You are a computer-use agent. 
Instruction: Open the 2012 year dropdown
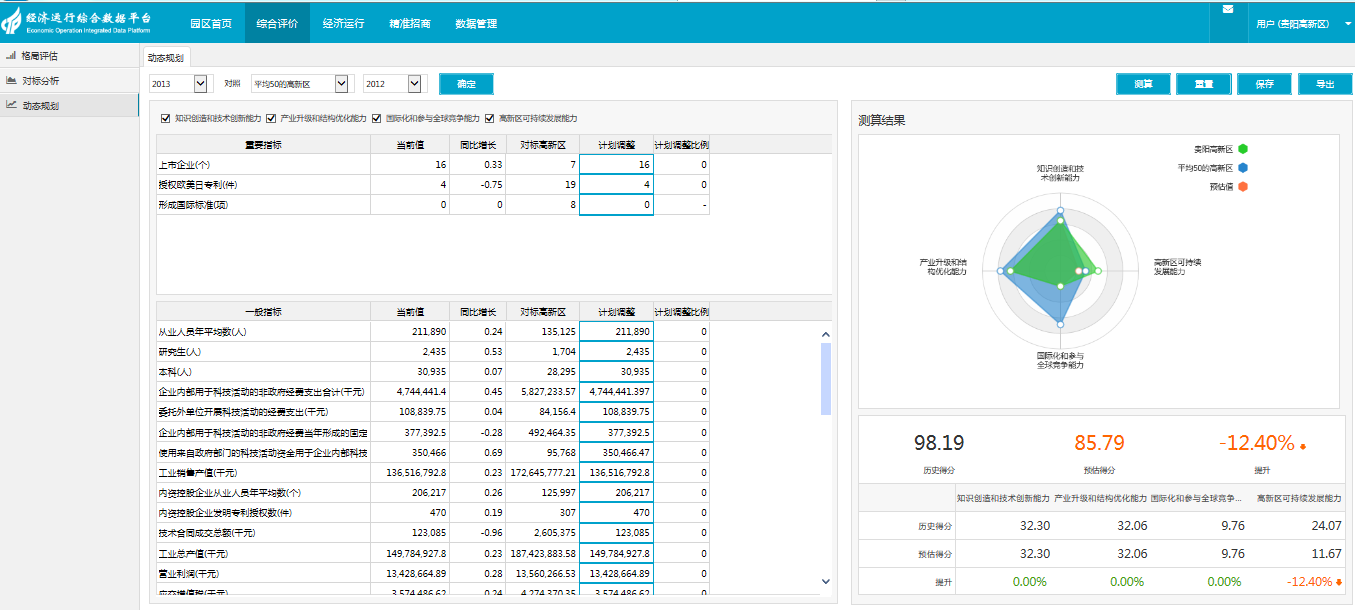pyautogui.click(x=394, y=84)
